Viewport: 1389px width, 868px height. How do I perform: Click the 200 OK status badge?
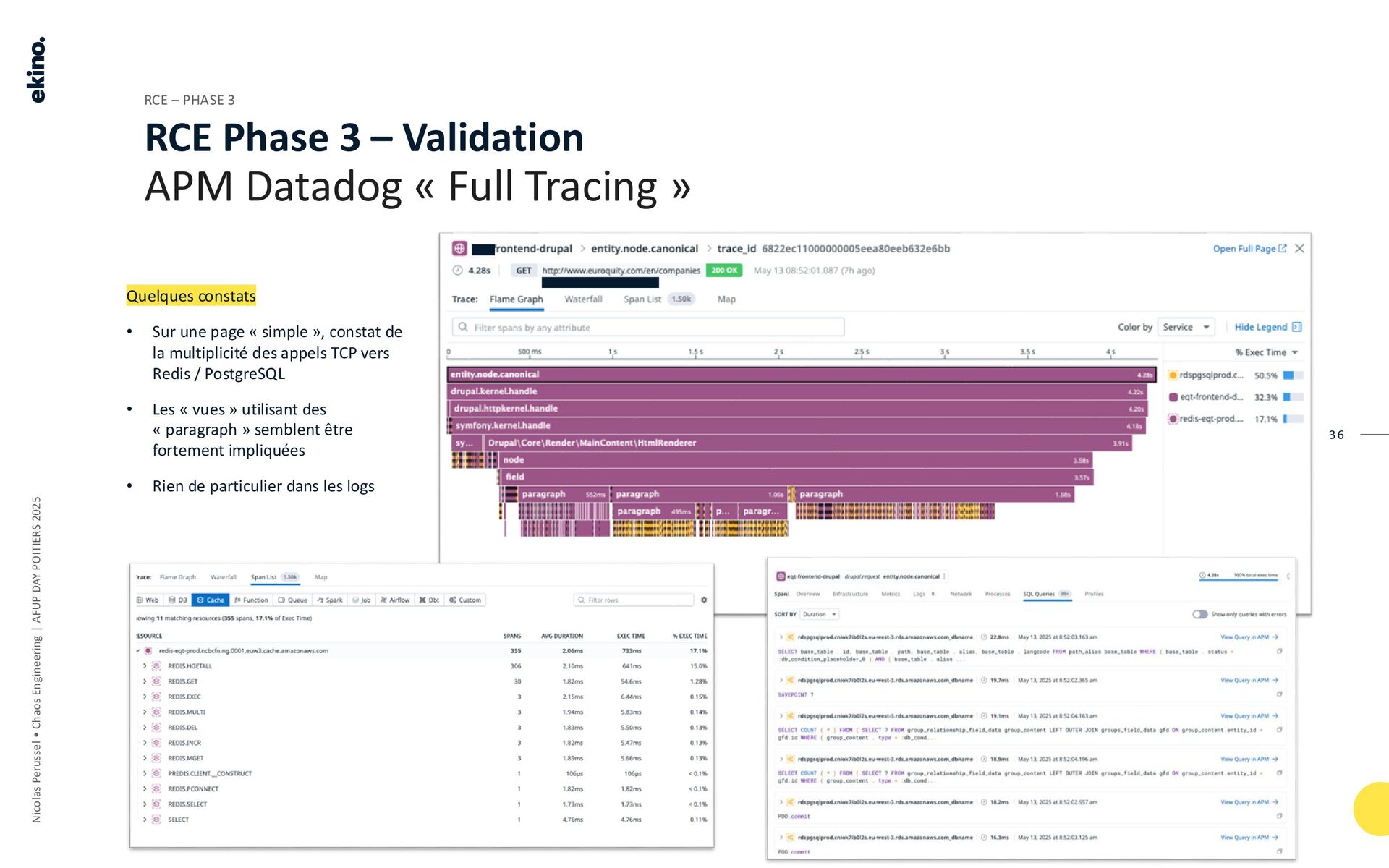tap(724, 271)
